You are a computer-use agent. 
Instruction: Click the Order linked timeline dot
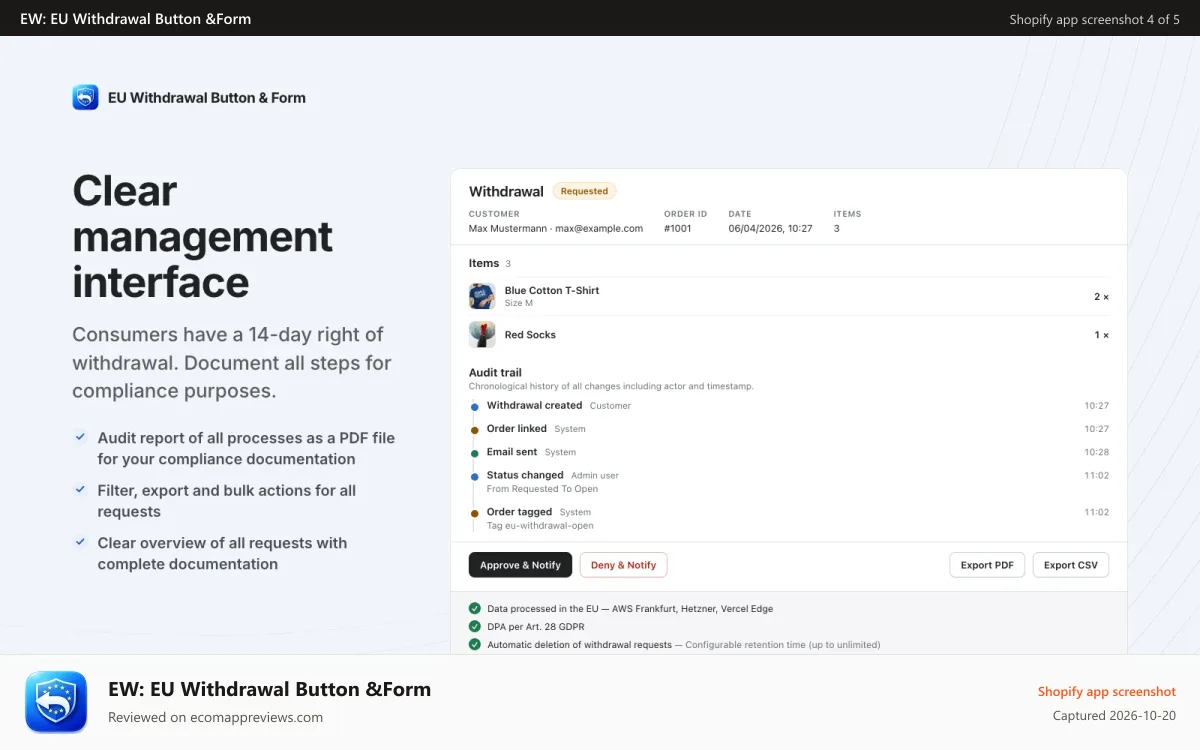point(474,429)
